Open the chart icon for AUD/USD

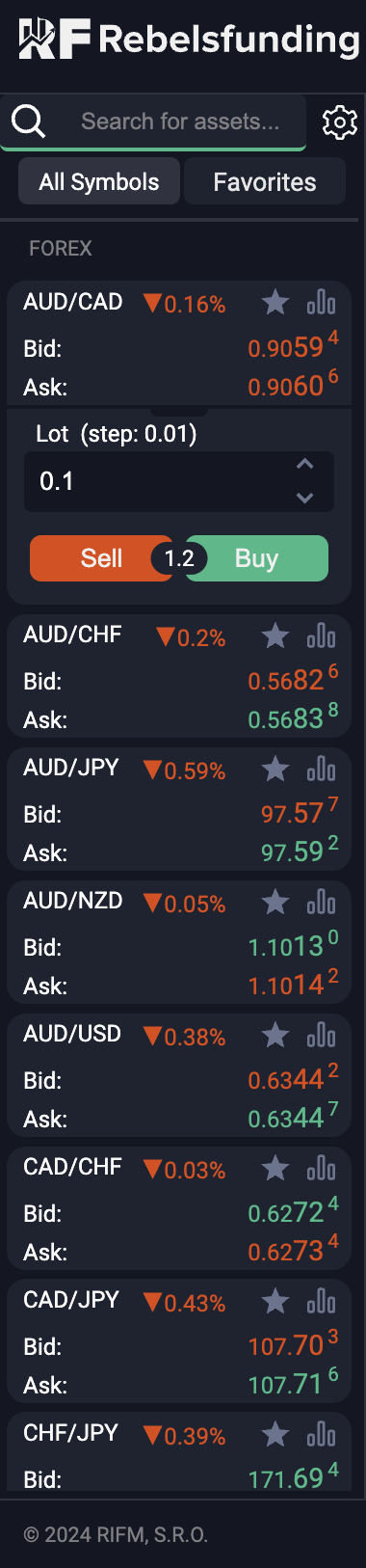coord(321,1035)
